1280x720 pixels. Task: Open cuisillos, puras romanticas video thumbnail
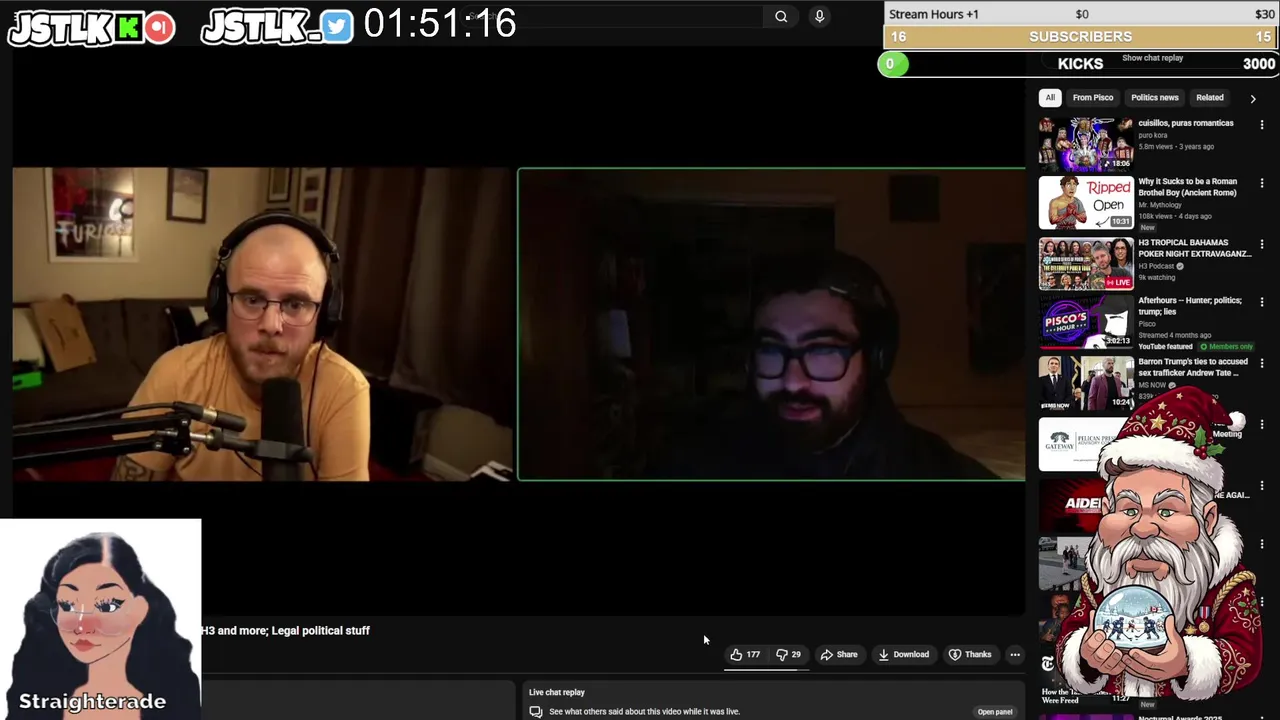1086,144
